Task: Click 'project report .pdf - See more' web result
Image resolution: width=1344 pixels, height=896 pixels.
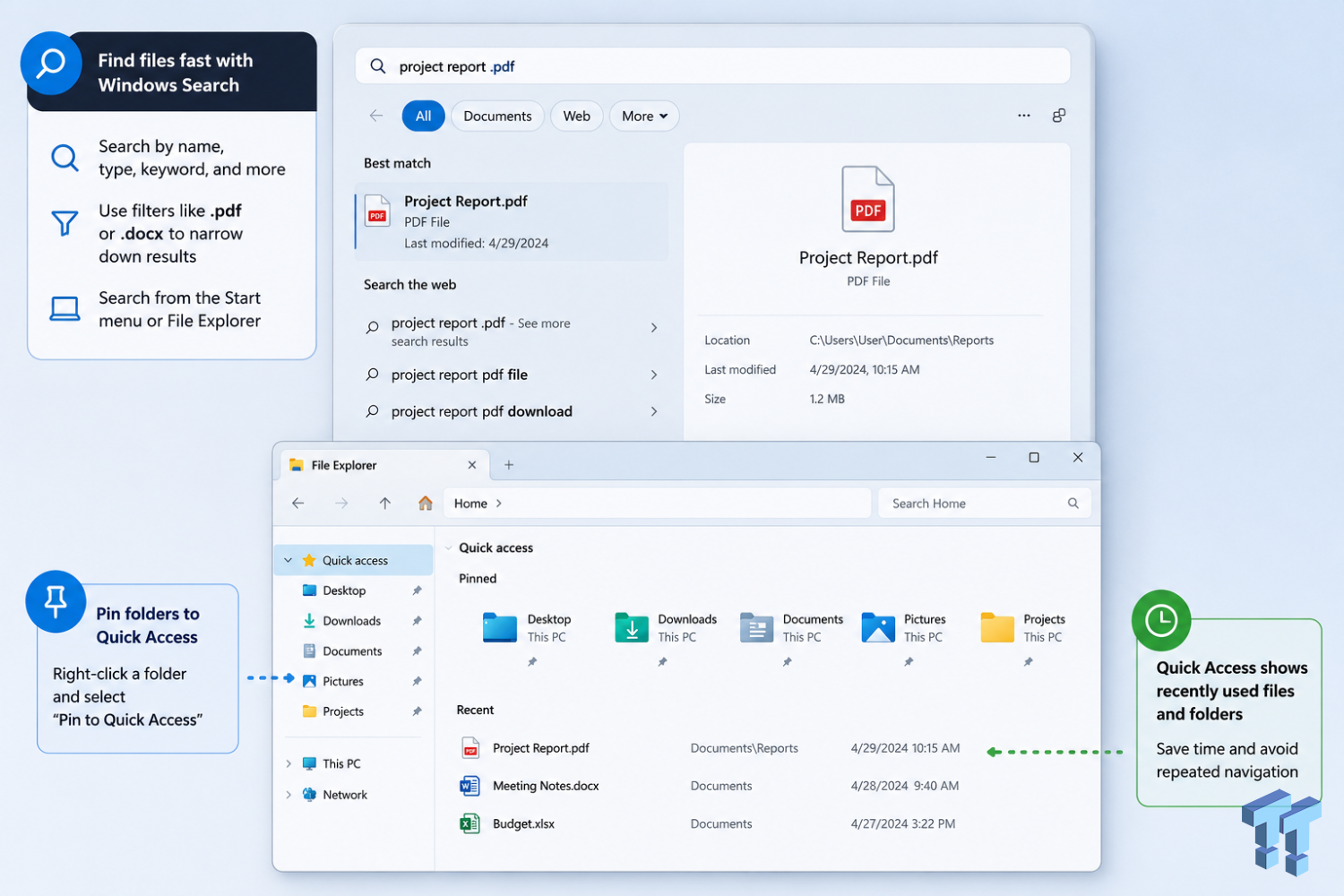Action: pos(512,331)
